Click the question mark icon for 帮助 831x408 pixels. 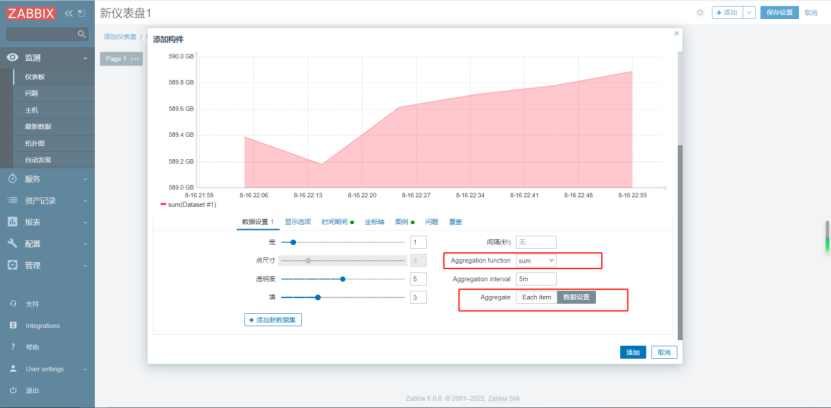(13, 348)
